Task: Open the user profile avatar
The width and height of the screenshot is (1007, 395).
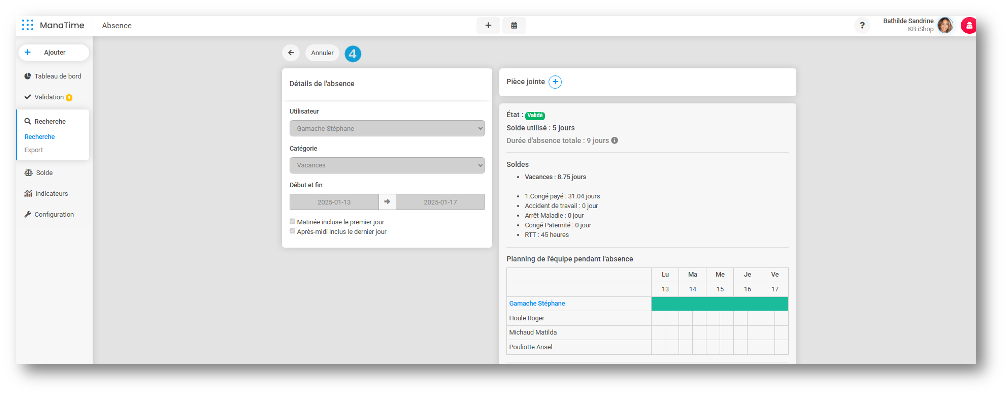Action: coord(945,25)
